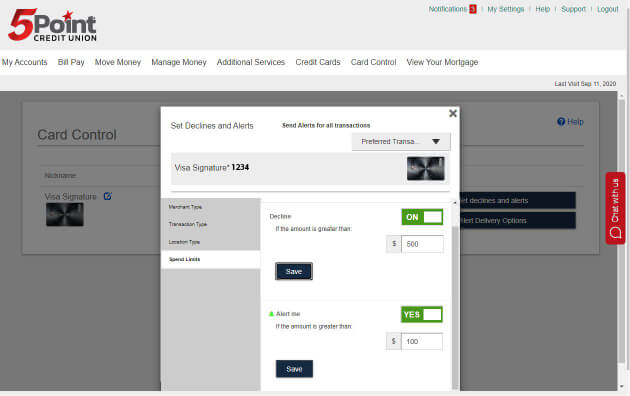This screenshot has height=396, width=630.
Task: Click the Decline amount field showing 500
Action: 422,244
